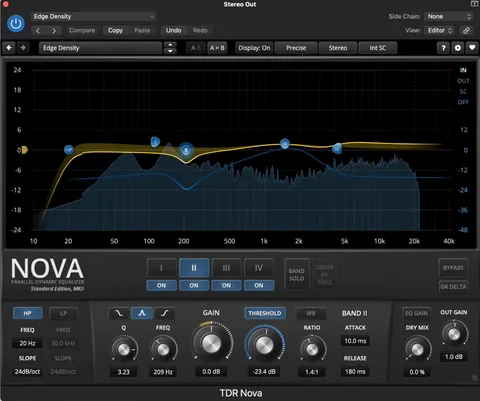Show the IN analyzer option
The height and width of the screenshot is (401, 480).
point(463,70)
